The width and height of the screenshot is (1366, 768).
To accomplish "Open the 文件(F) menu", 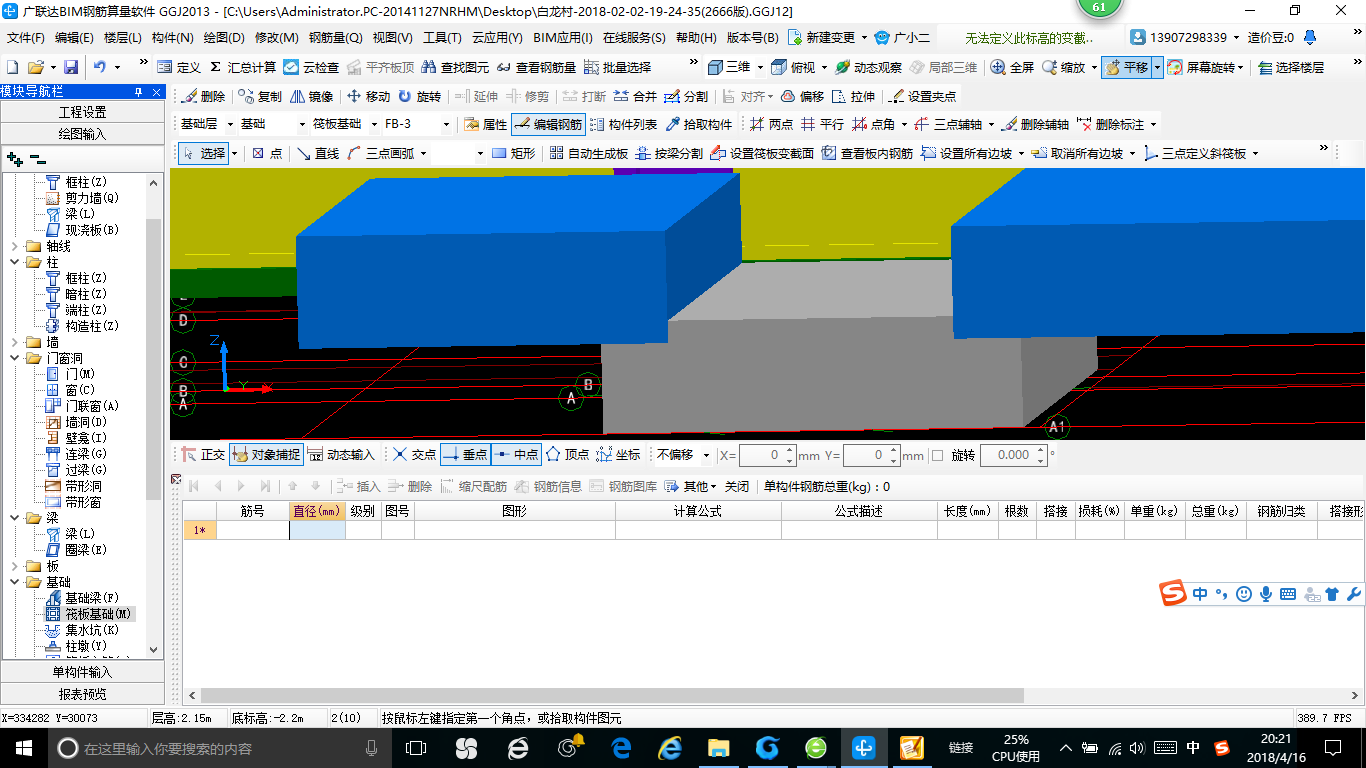I will pos(25,38).
